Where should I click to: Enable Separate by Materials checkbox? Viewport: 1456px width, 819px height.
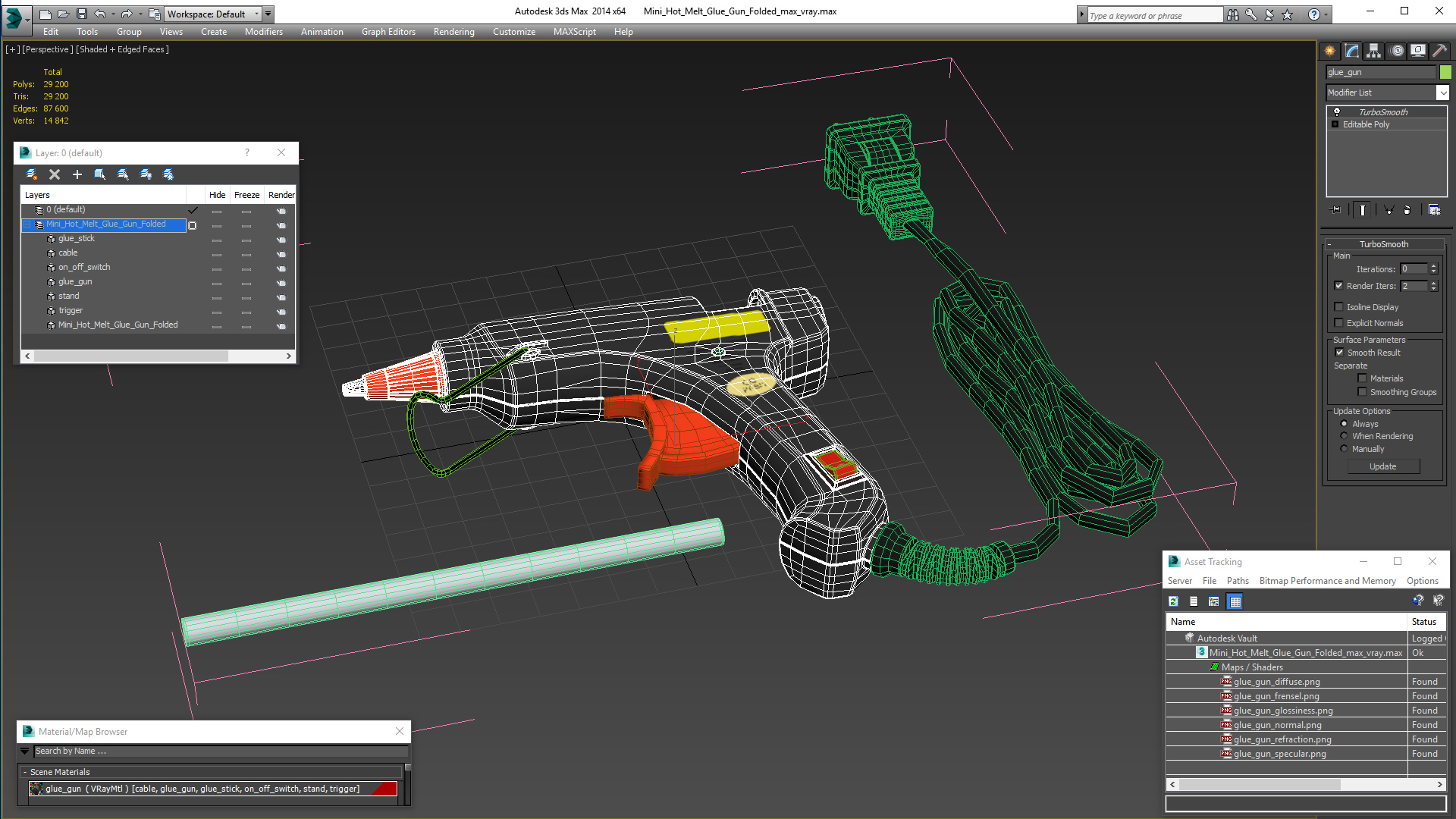(1362, 378)
